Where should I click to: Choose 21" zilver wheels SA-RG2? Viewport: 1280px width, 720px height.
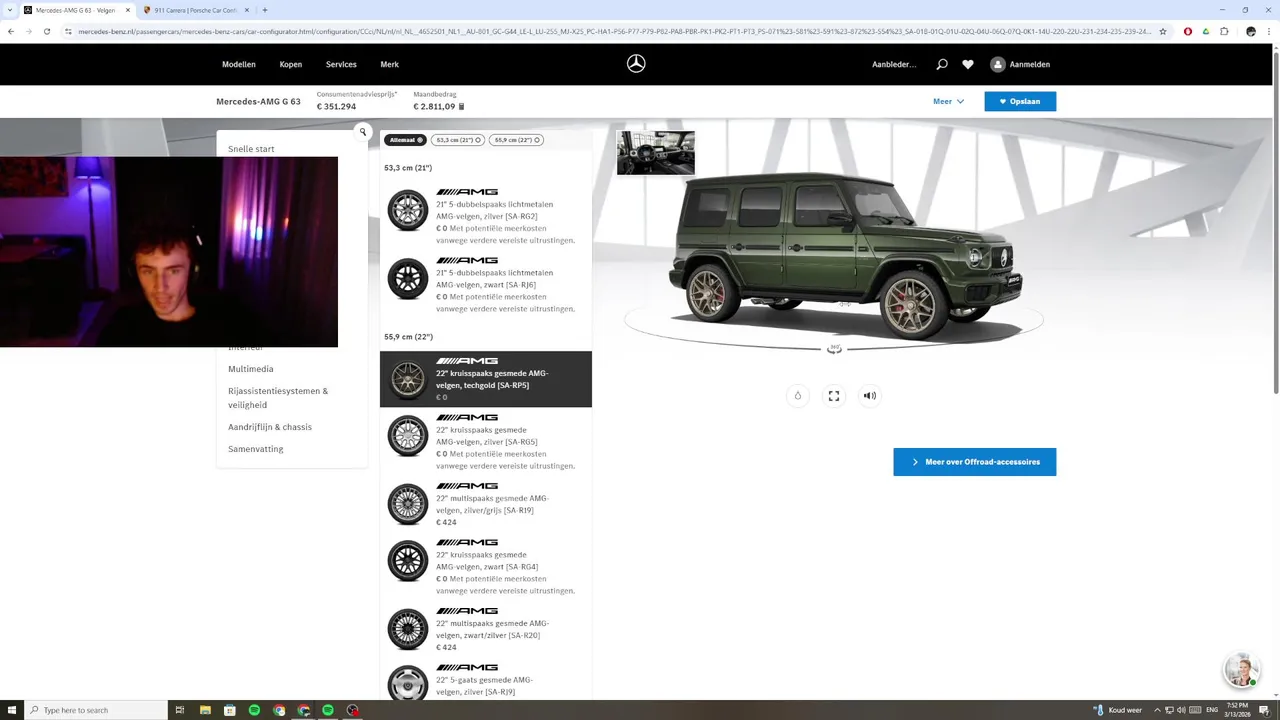tap(486, 216)
